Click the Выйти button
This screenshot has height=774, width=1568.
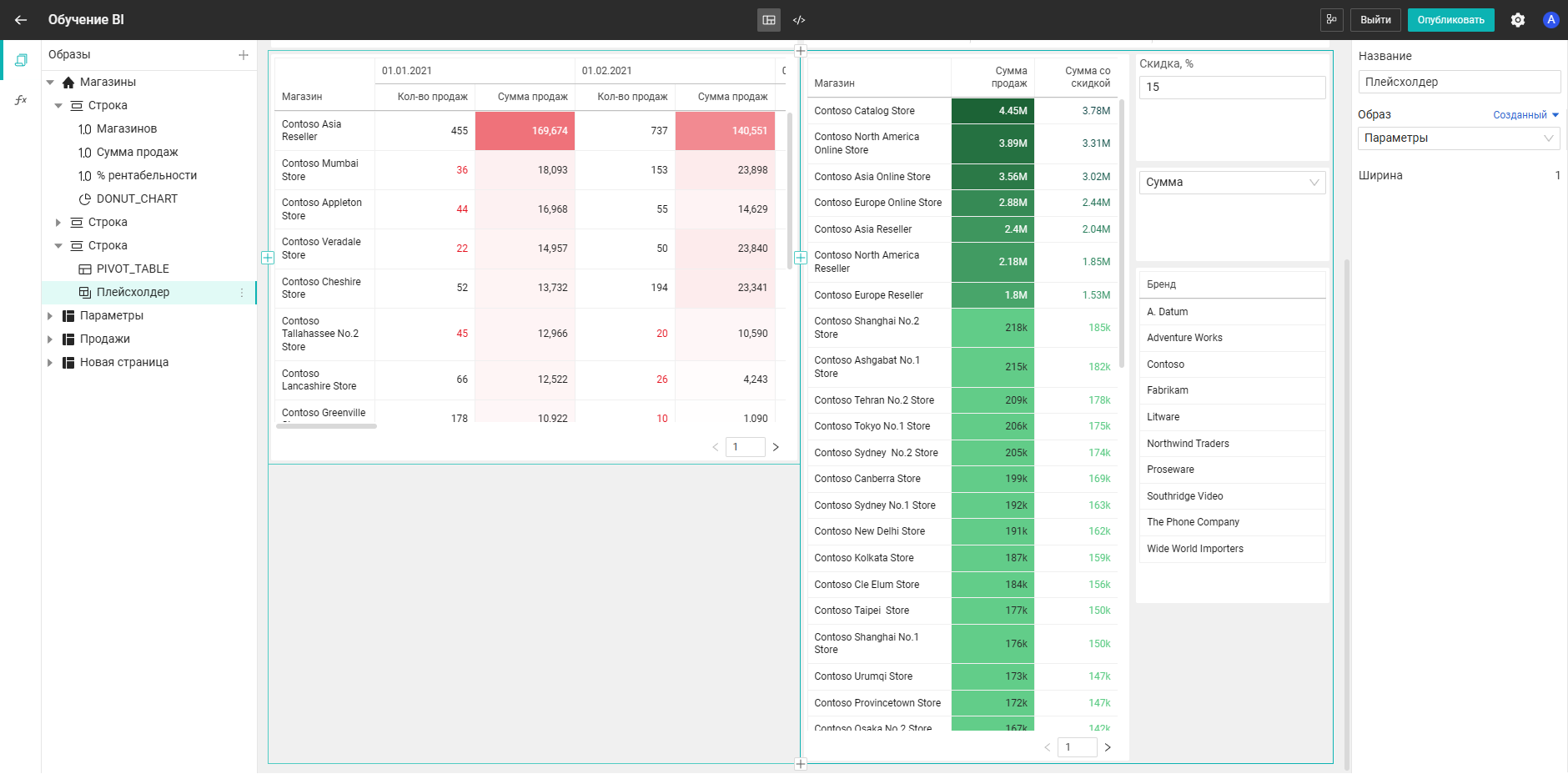tap(1375, 20)
